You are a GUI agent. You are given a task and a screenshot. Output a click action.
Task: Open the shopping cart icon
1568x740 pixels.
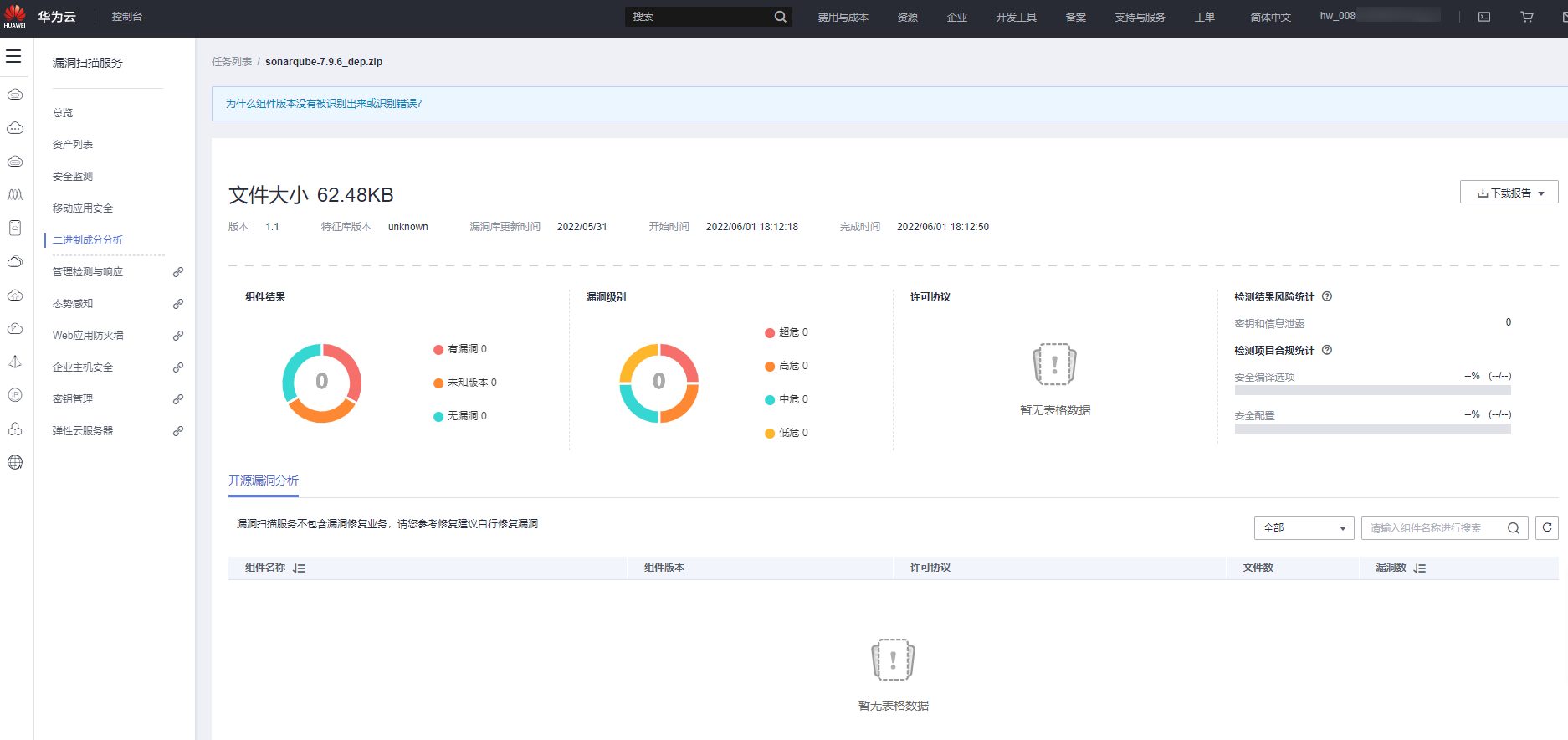[x=1527, y=17]
